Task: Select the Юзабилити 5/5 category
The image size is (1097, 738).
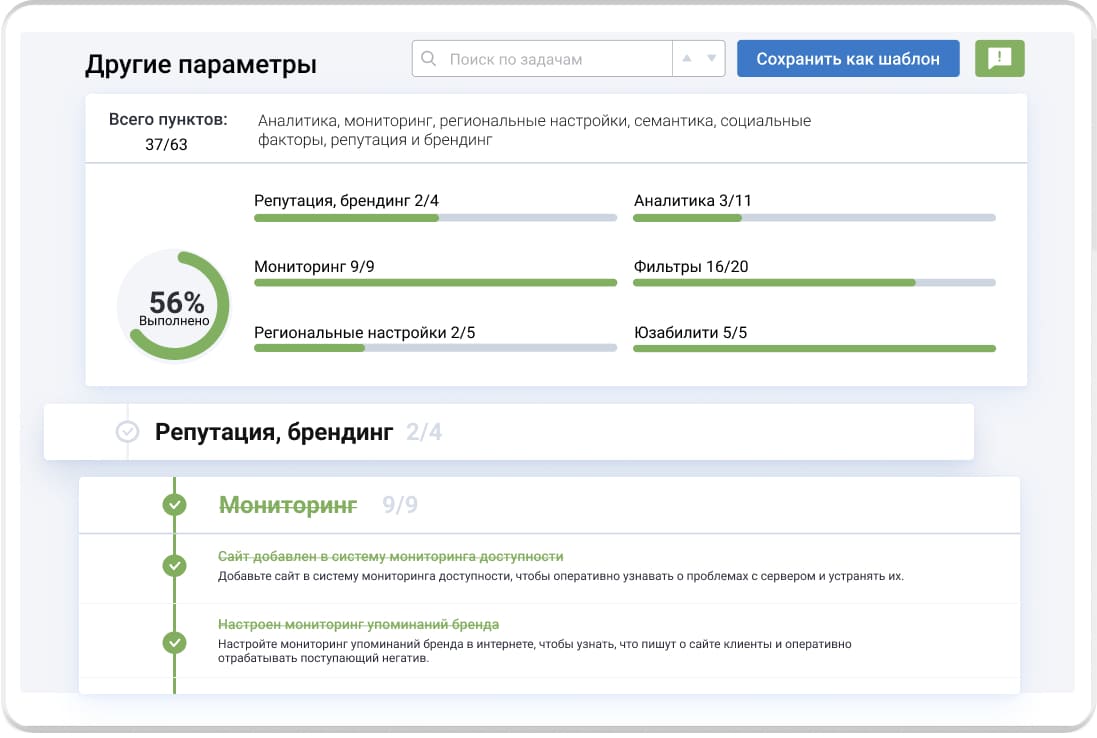Action: 690,332
